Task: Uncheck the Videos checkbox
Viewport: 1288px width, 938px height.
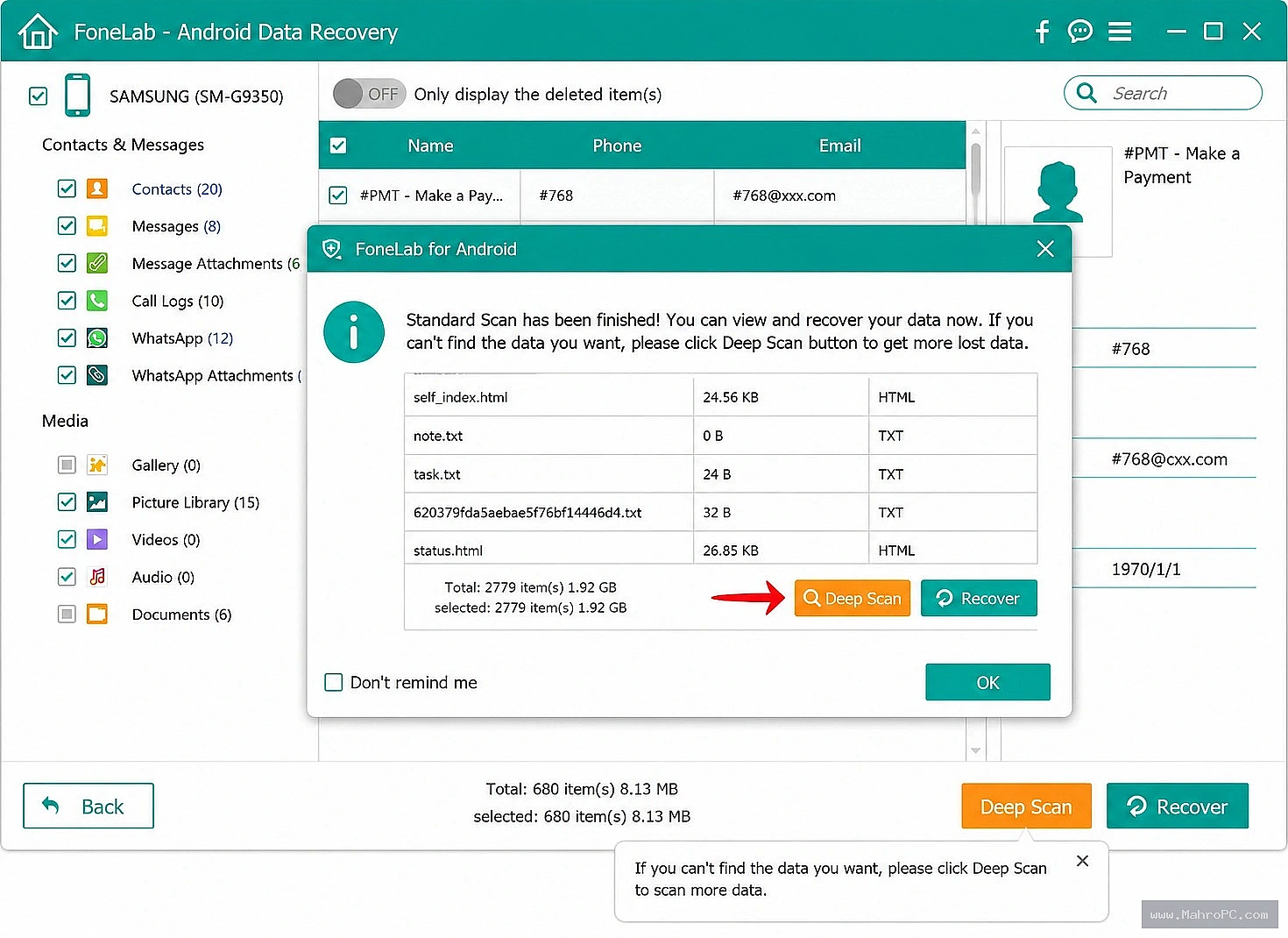Action: [67, 539]
